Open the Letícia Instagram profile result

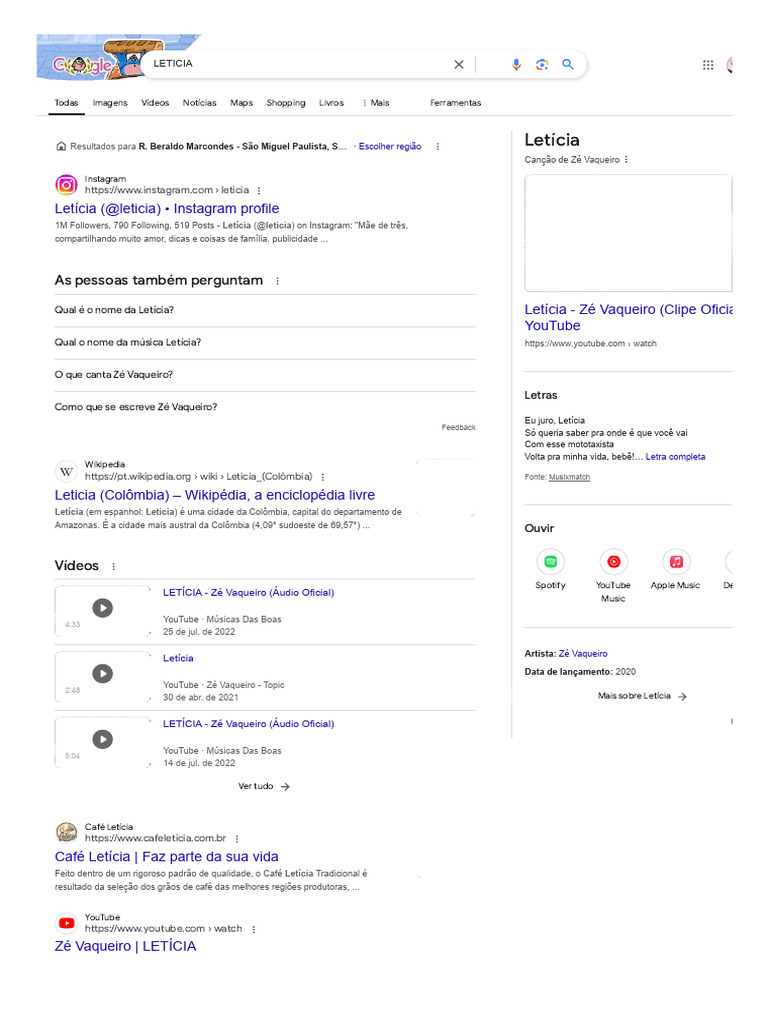167,208
